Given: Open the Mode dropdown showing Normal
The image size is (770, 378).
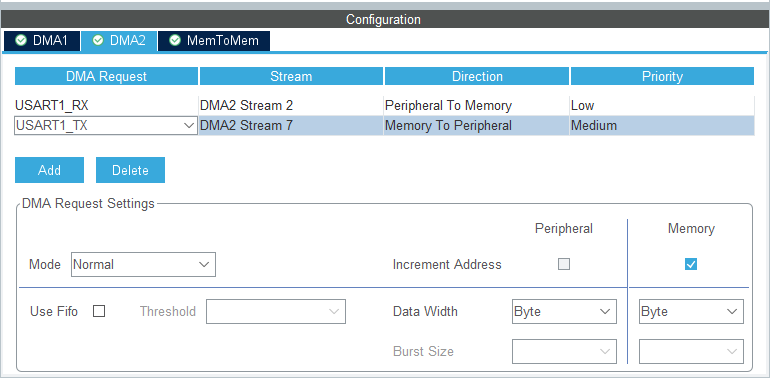Looking at the screenshot, I should tap(143, 265).
